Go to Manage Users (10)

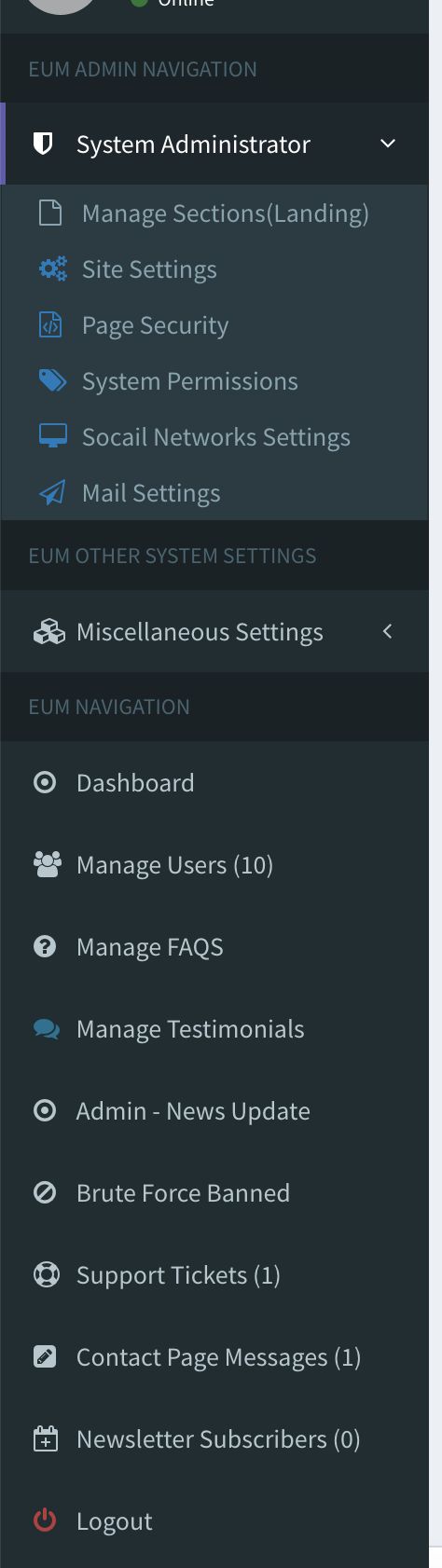click(214, 864)
